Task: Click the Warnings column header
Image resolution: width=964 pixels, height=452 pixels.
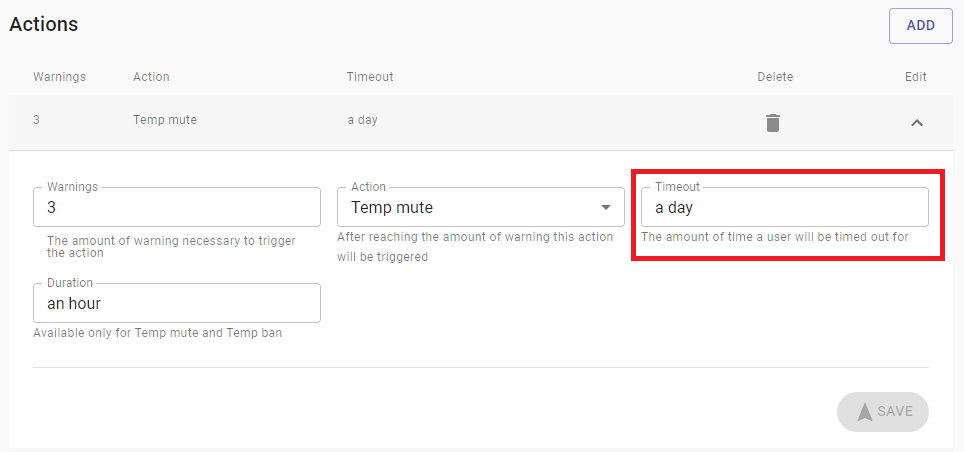Action: pos(59,77)
